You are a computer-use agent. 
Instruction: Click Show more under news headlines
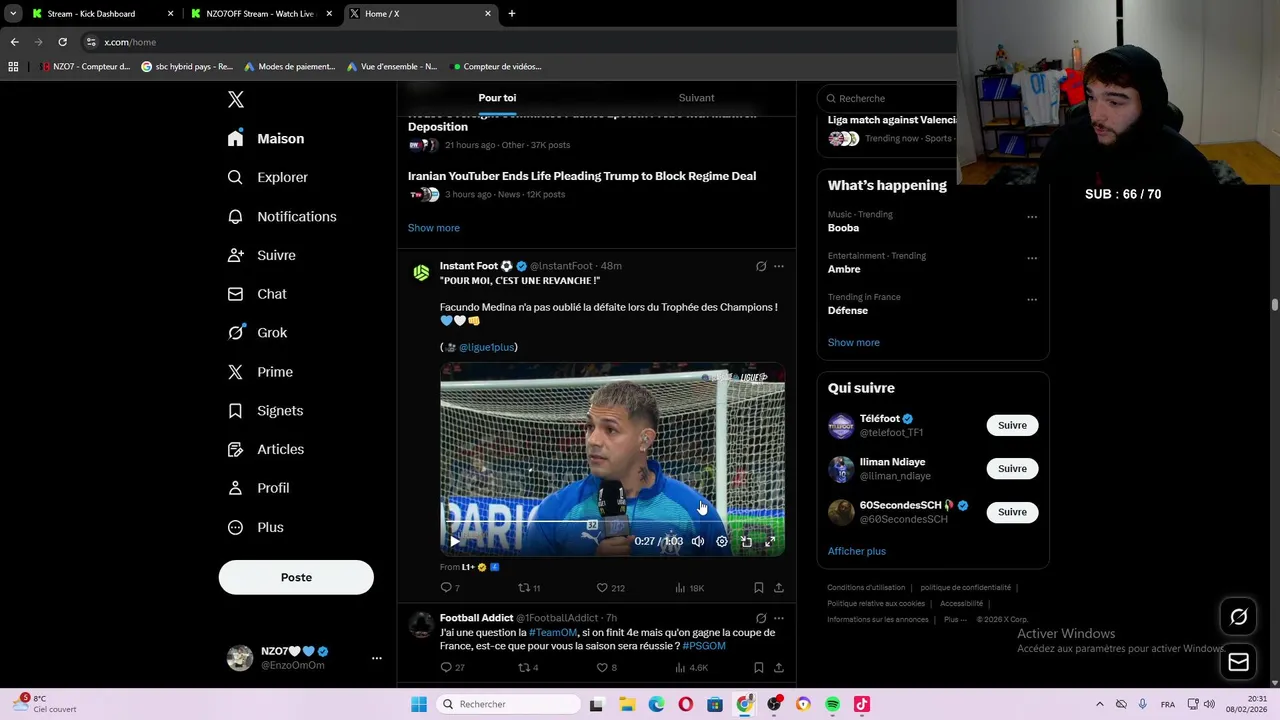pos(433,228)
